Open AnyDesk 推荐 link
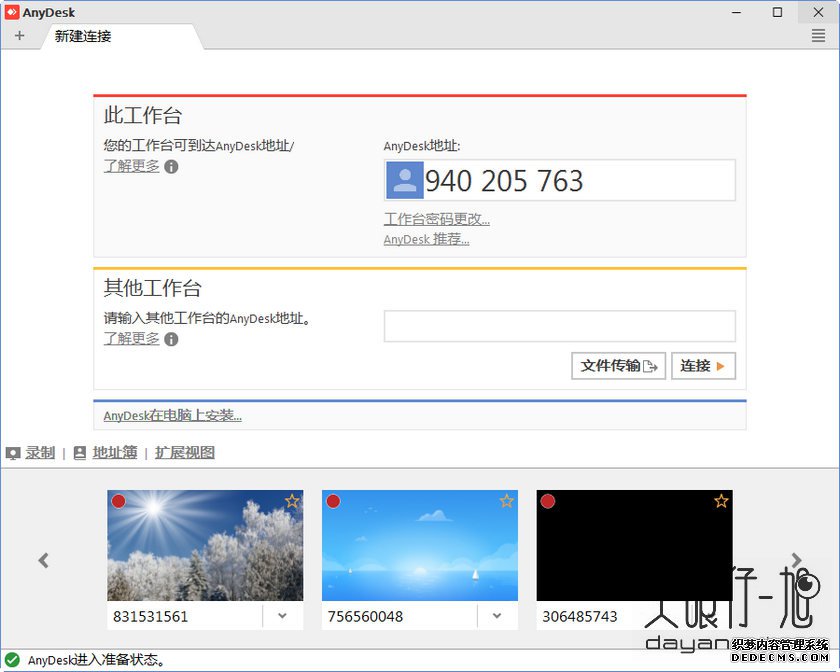This screenshot has width=840, height=672. [426, 240]
